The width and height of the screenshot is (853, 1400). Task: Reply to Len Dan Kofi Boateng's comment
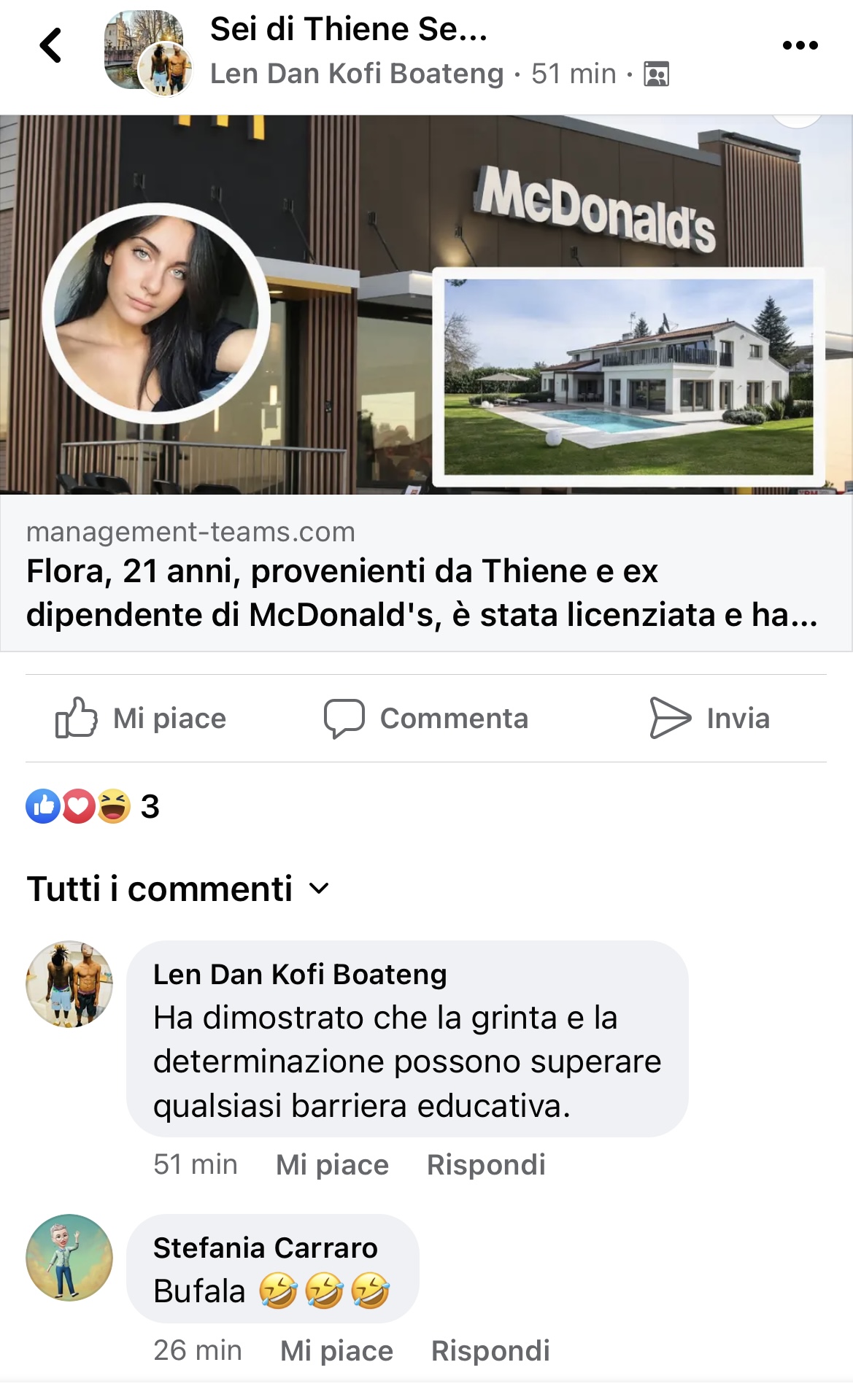tap(486, 1165)
